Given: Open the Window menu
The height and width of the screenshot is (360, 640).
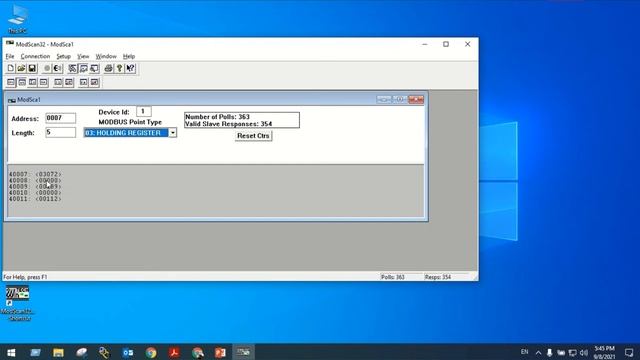Looking at the screenshot, I should [106, 56].
